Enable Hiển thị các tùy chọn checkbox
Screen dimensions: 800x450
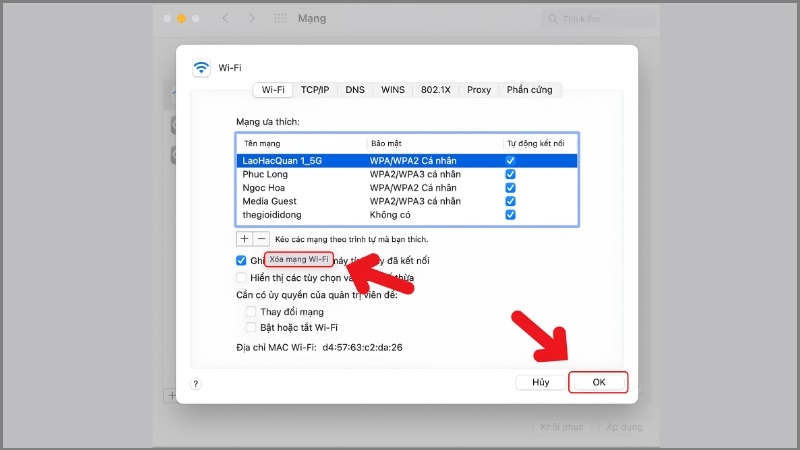click(241, 278)
